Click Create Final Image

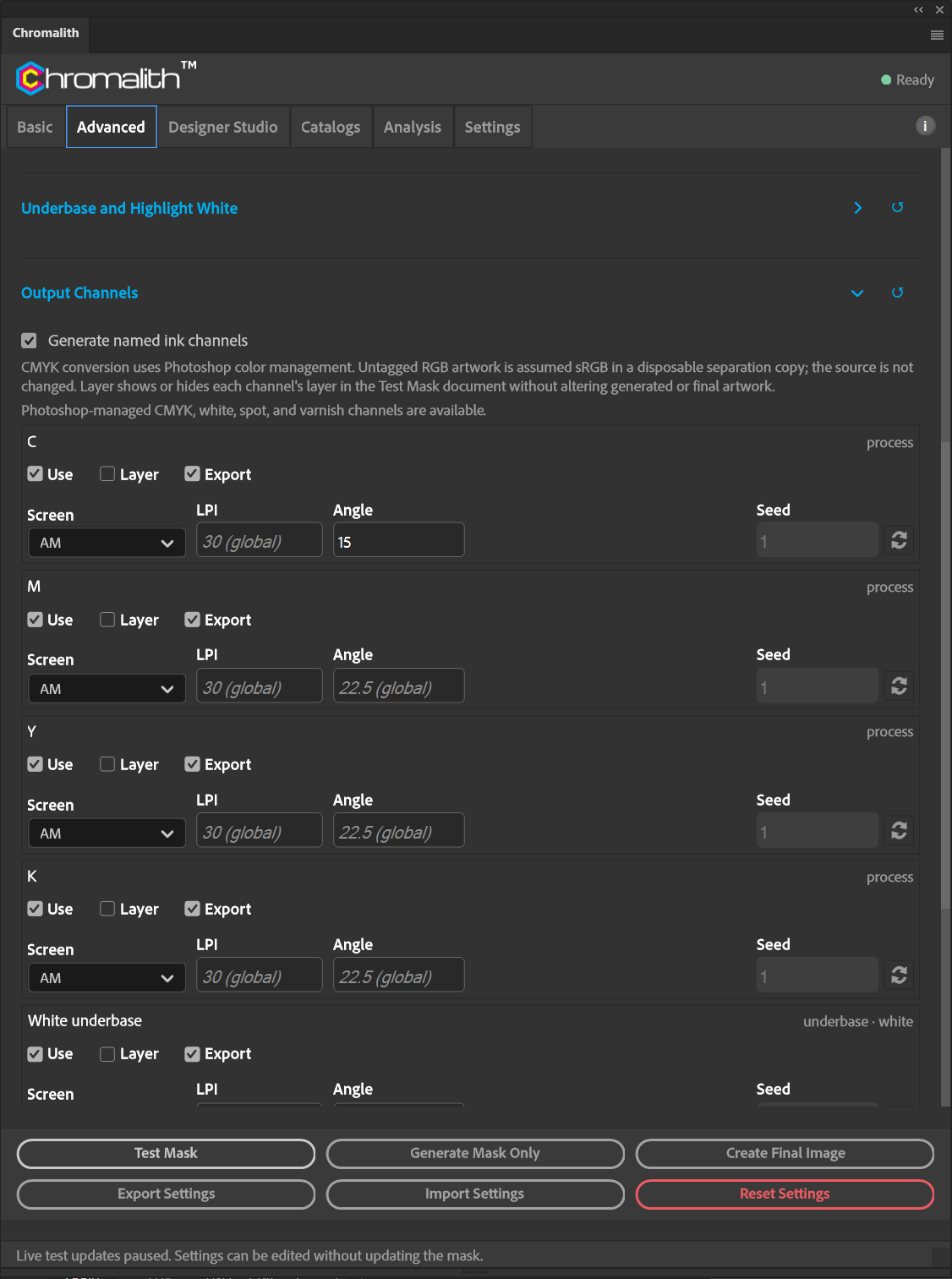(x=785, y=1153)
